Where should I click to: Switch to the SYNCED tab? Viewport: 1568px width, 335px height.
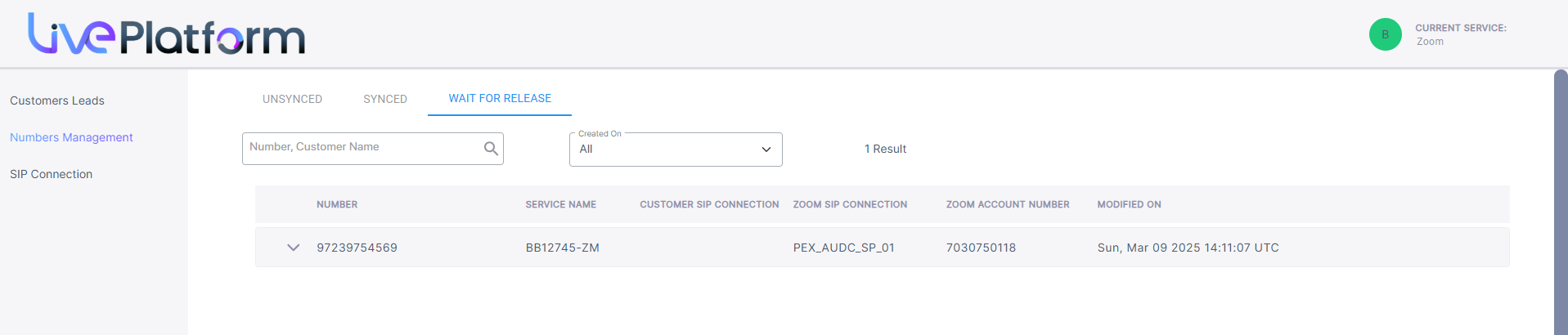point(385,99)
